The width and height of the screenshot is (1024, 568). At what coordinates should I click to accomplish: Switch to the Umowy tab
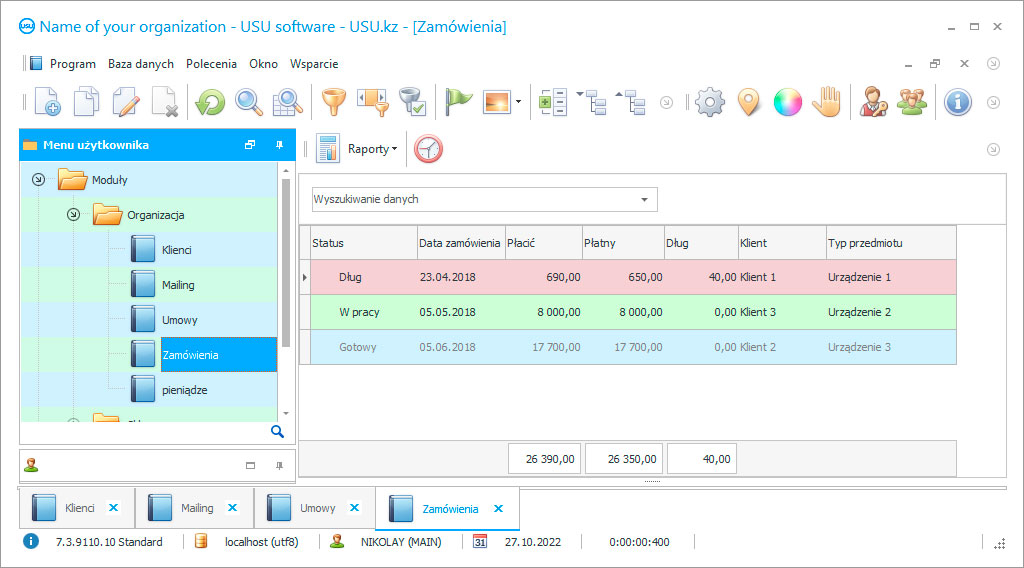[317, 508]
